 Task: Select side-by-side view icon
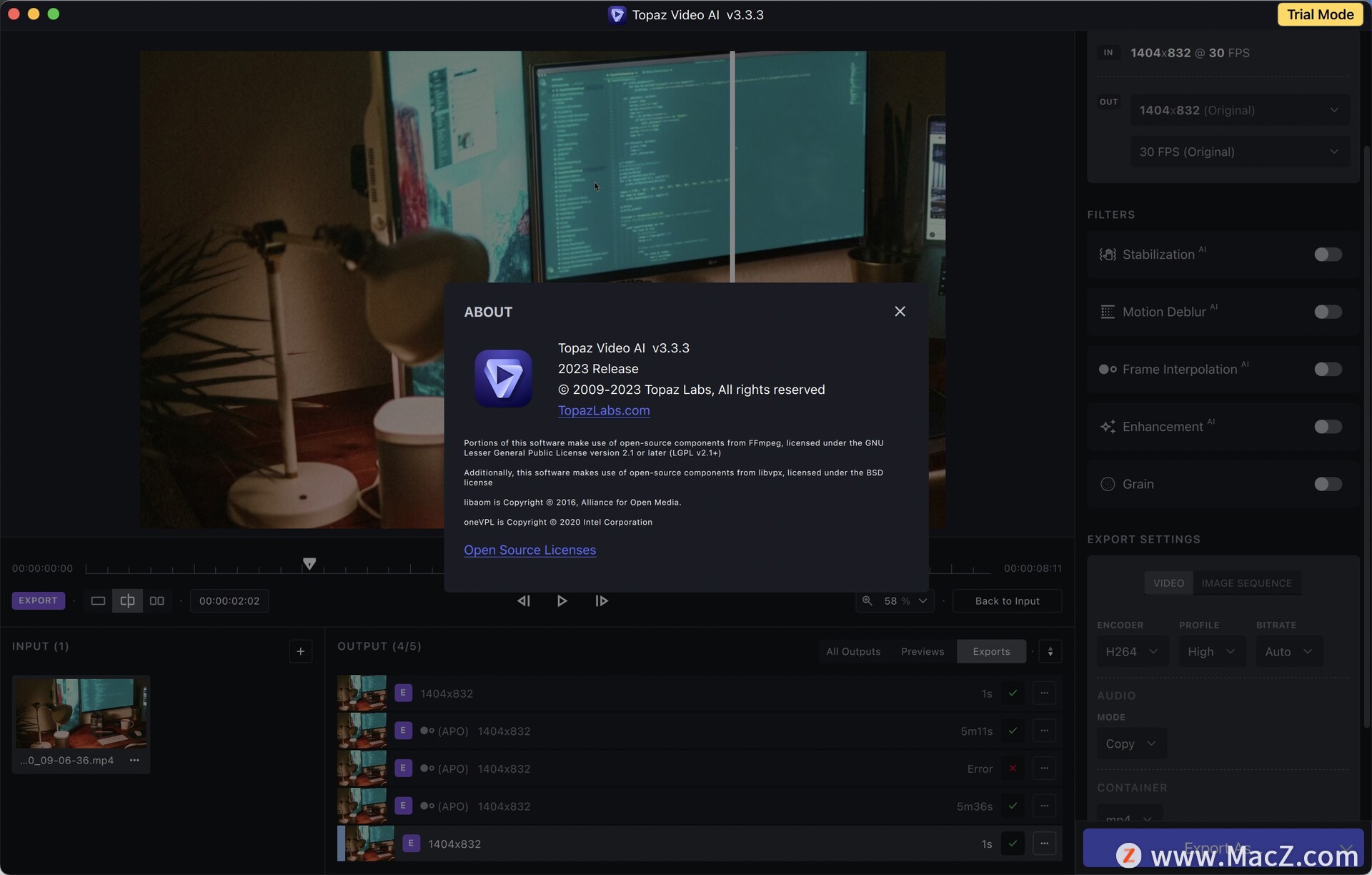(x=156, y=600)
